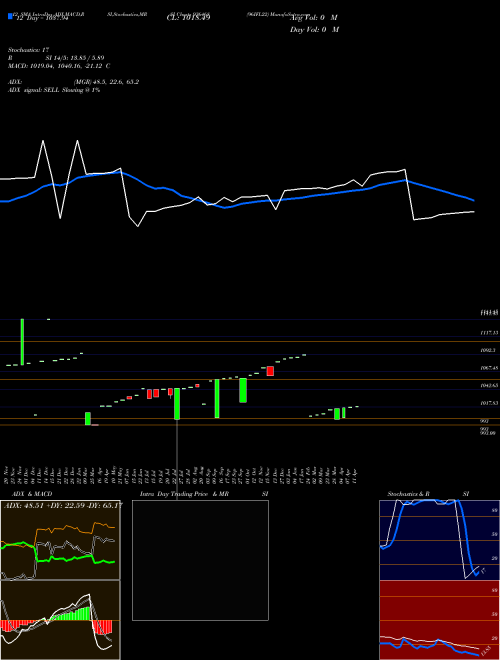500x660 pixels.
Task: Click the 1017.53 price axis label
Action: tap(489, 403)
